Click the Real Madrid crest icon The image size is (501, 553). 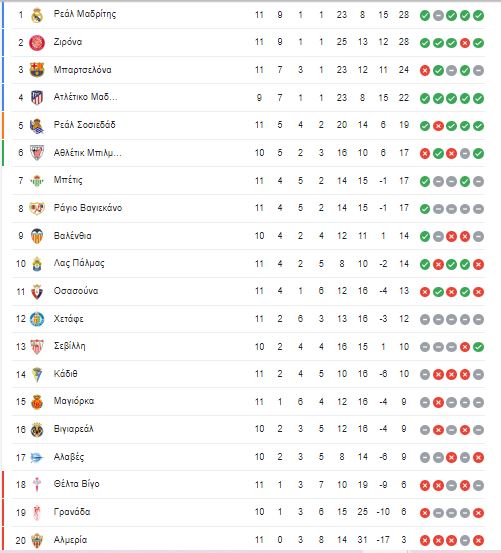click(x=37, y=15)
